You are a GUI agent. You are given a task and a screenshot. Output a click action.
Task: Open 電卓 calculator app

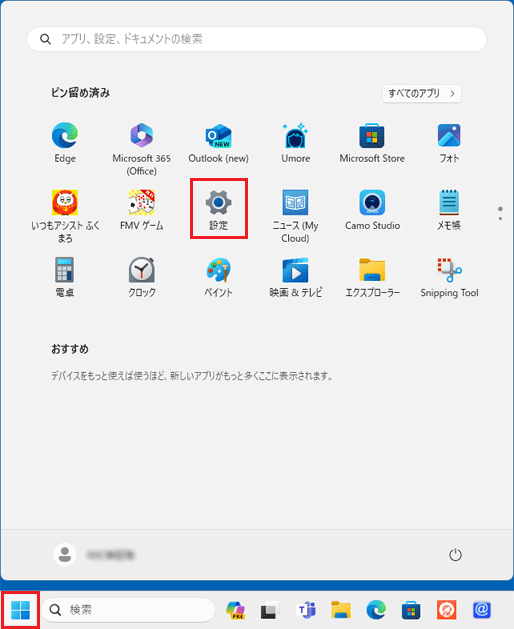coord(65,277)
